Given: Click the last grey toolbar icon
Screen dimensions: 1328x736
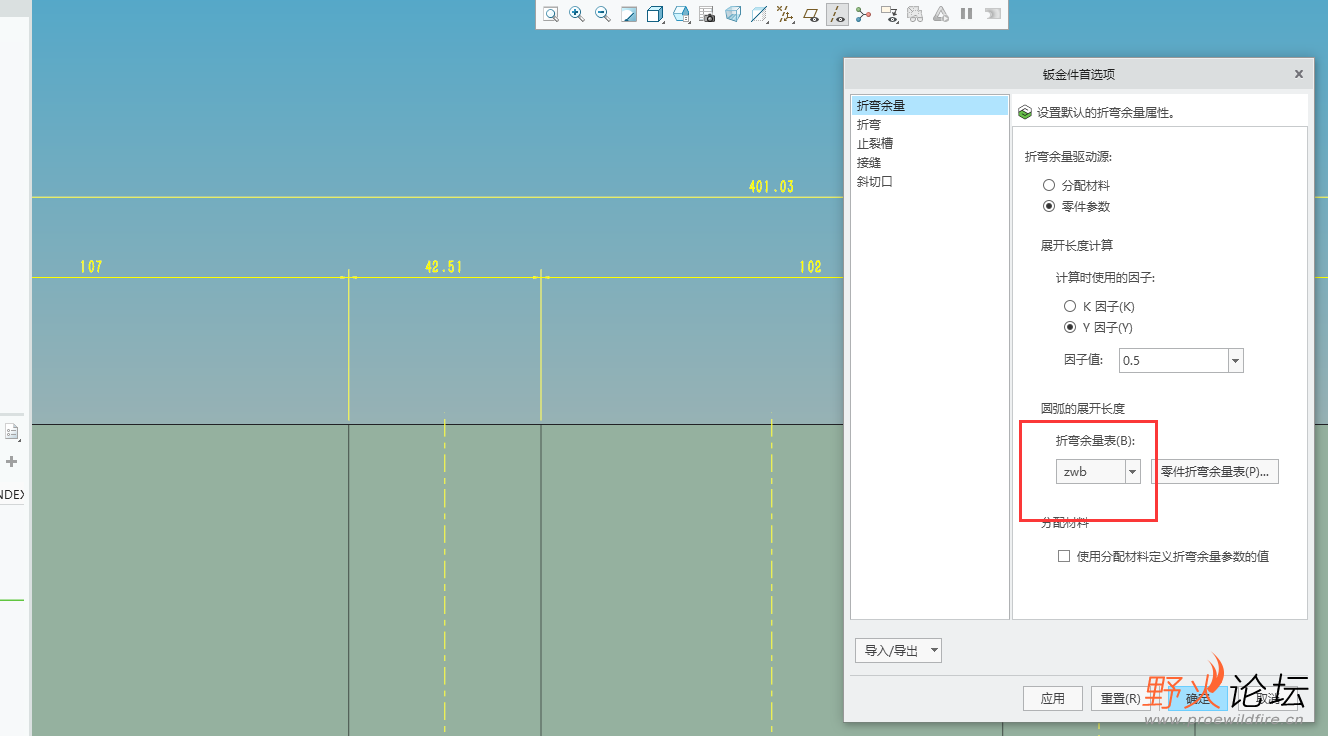Looking at the screenshot, I should coord(992,14).
